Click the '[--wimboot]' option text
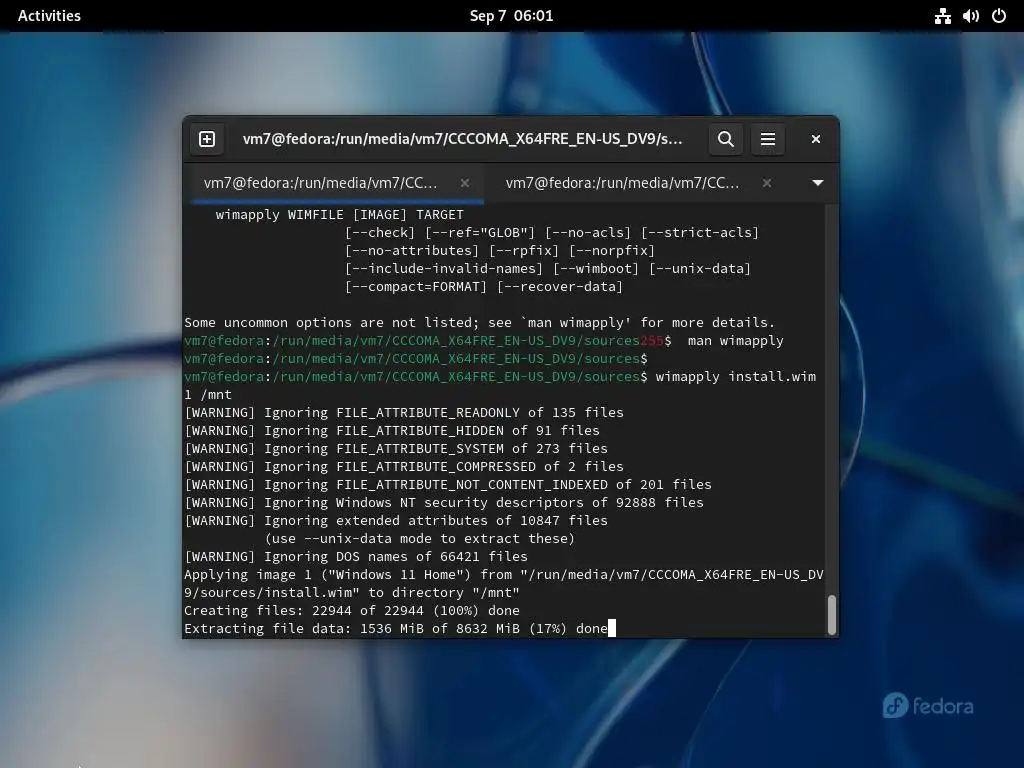The height and width of the screenshot is (768, 1024). click(596, 268)
